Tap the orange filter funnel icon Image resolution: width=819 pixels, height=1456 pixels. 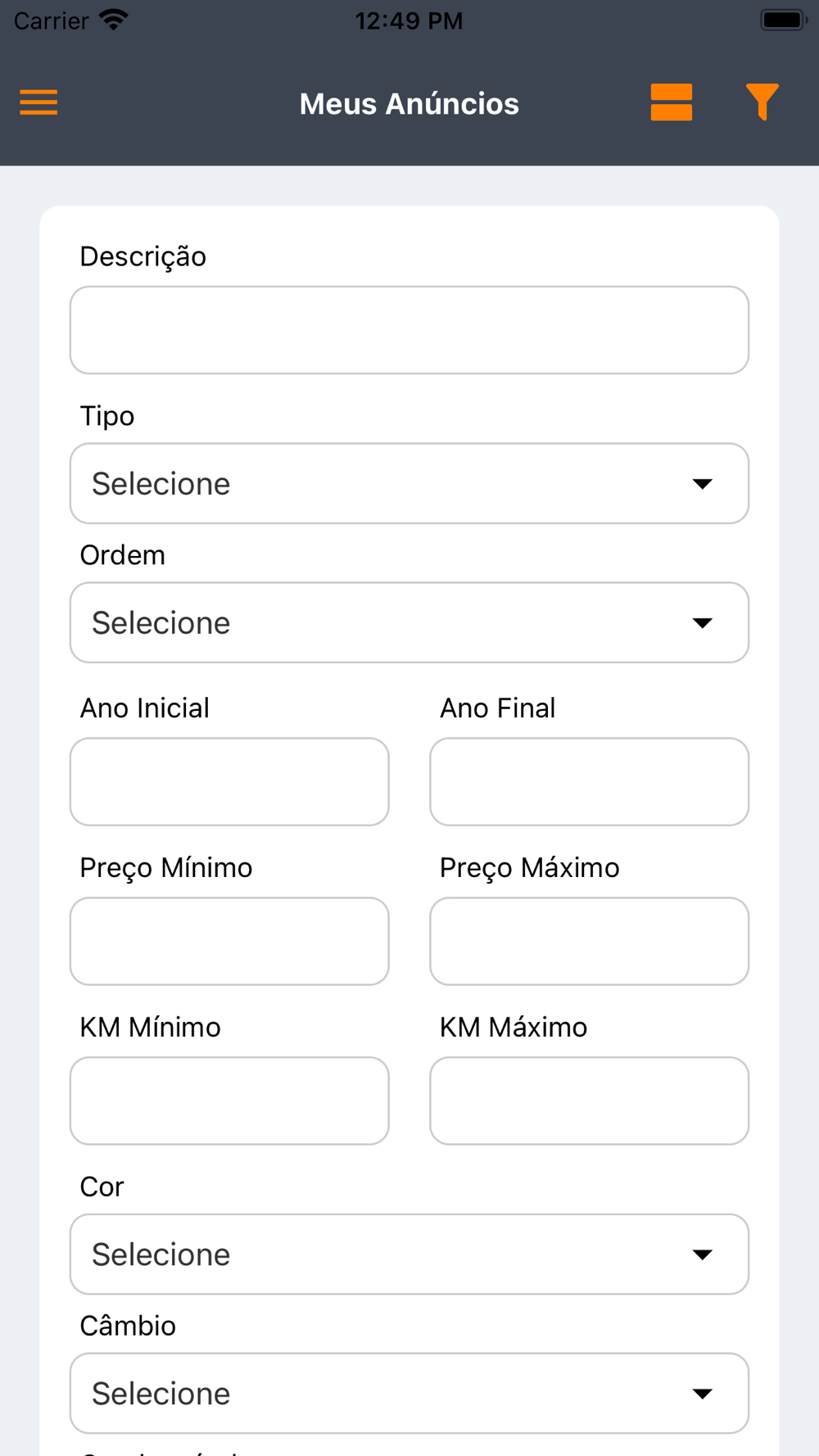(762, 102)
